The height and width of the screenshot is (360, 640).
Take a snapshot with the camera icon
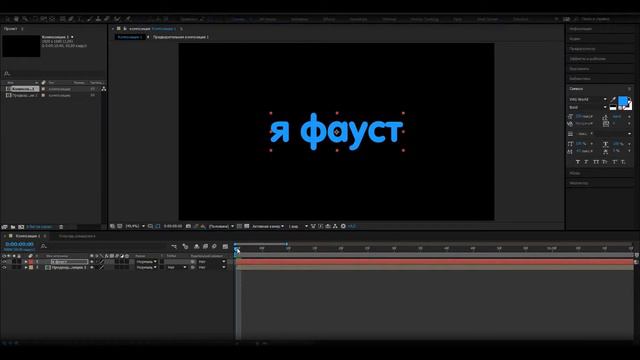pos(188,226)
